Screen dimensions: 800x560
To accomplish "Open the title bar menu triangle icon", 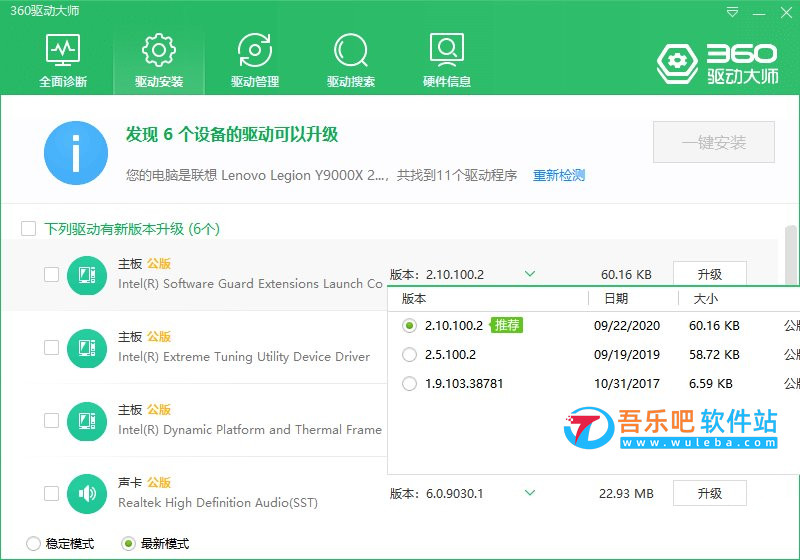I will tap(732, 12).
